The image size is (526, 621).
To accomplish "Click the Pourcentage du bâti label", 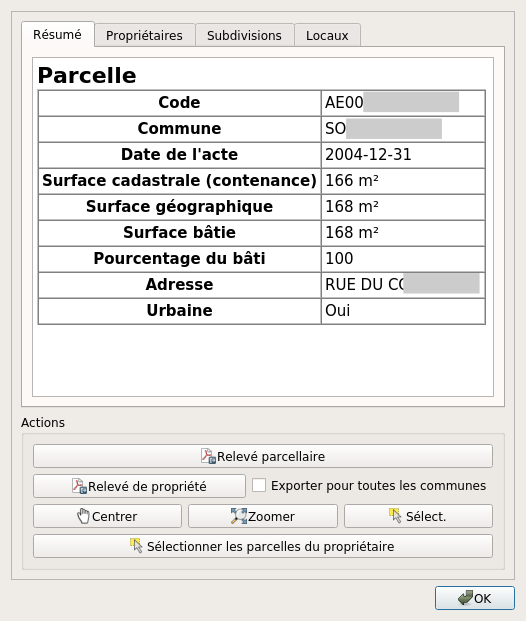I will coord(179,259).
